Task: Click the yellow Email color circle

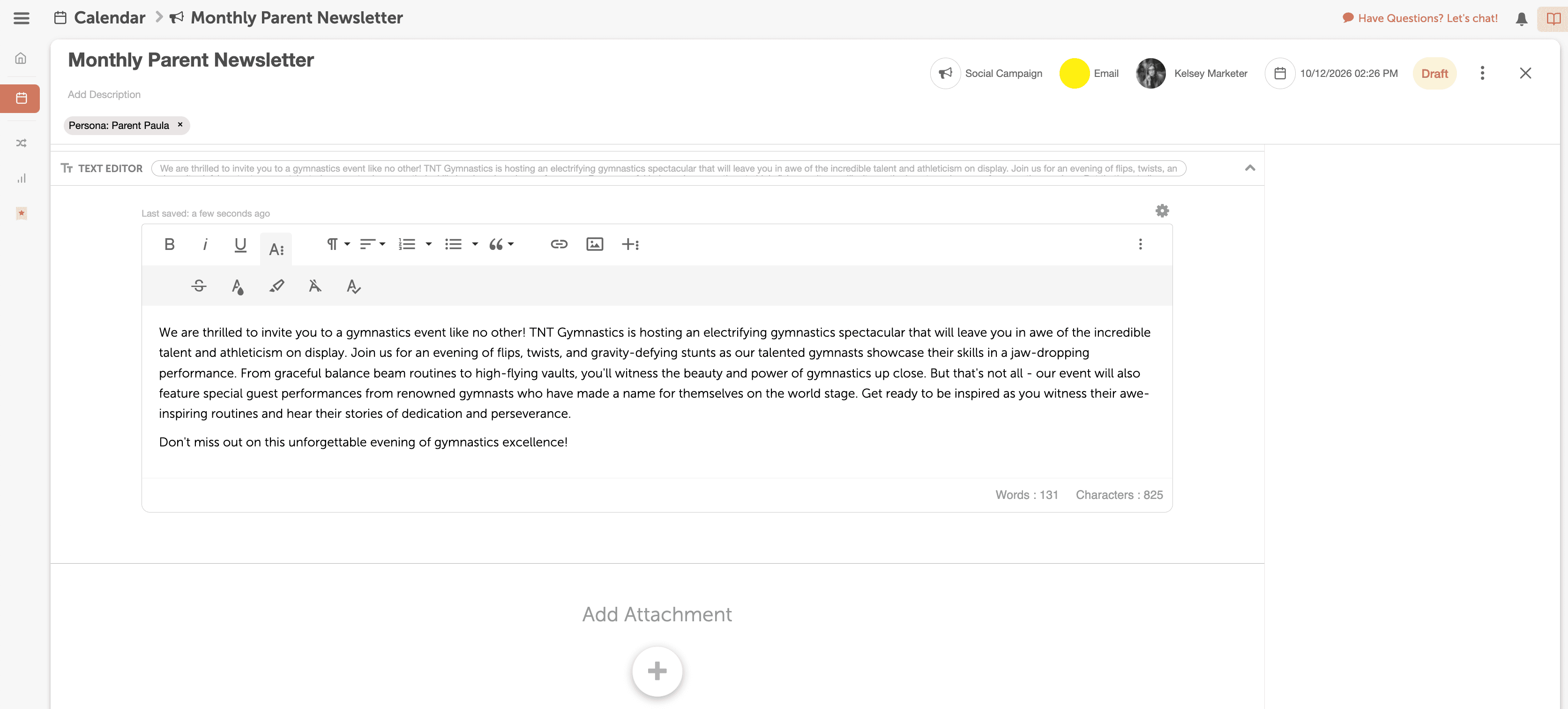Action: point(1074,74)
